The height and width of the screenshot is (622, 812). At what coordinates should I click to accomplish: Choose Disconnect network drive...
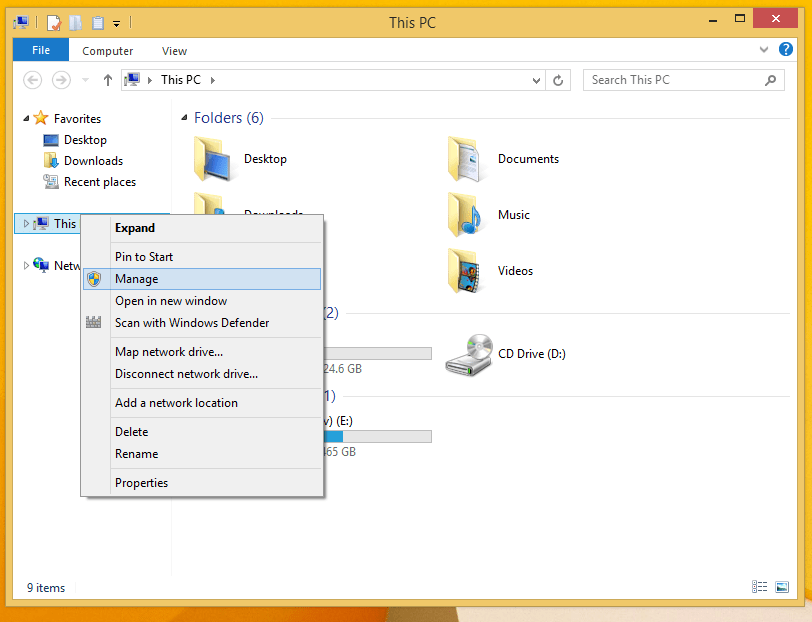click(202, 374)
